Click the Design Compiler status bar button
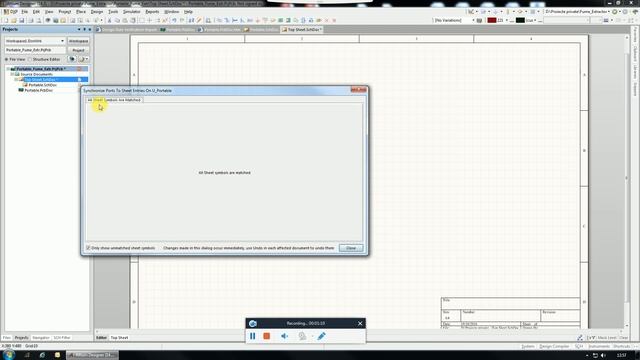 pos(554,347)
